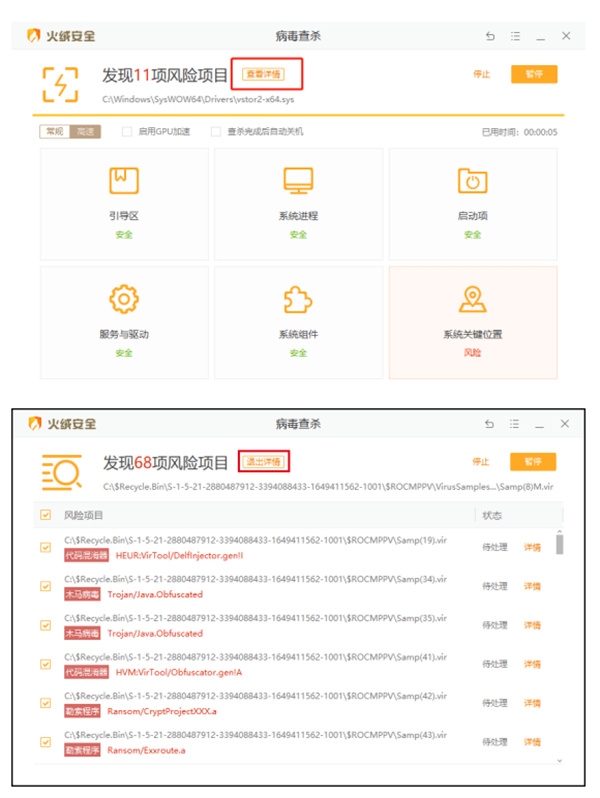Uncheck the Samp(43).vir row checkbox

pyautogui.click(x=46, y=742)
